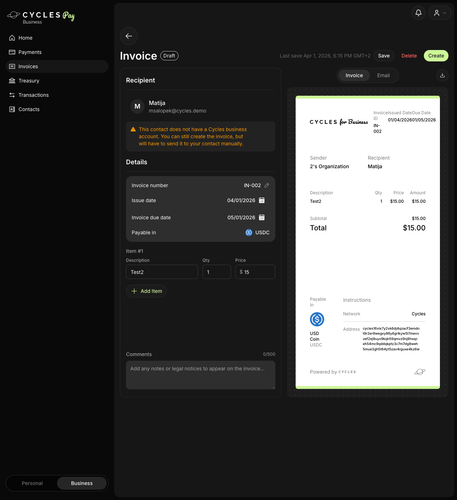Viewport: 457px width, 500px height.
Task: Click the Draft status badge
Action: 169,56
